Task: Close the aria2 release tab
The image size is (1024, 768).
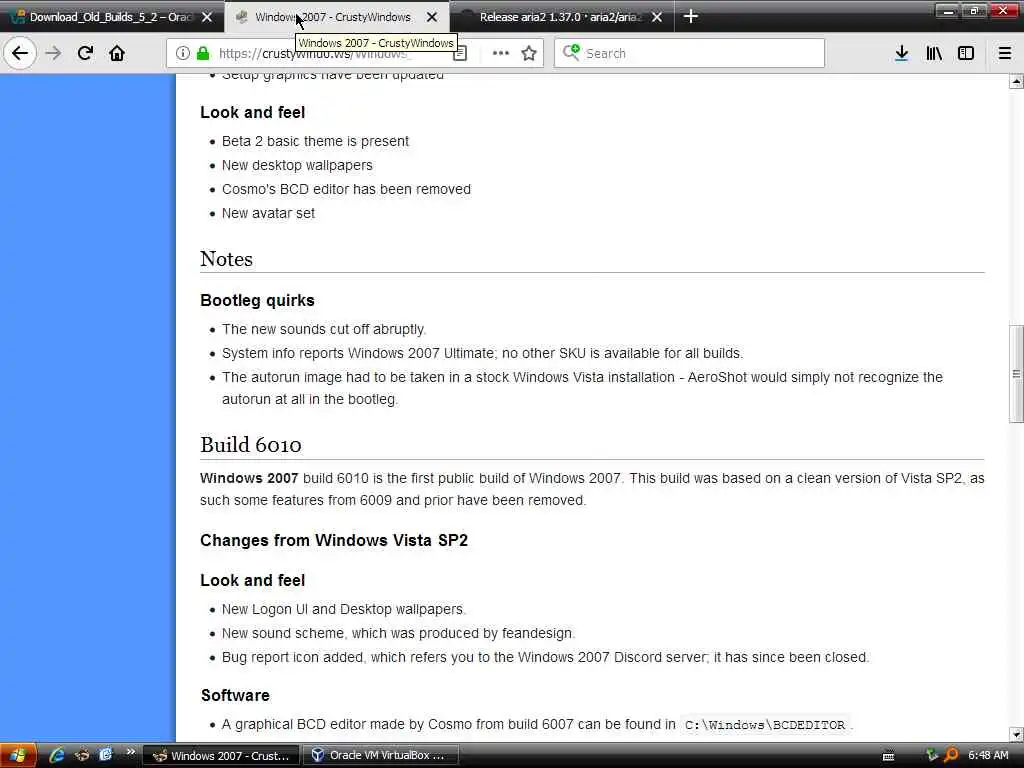Action: click(x=657, y=17)
